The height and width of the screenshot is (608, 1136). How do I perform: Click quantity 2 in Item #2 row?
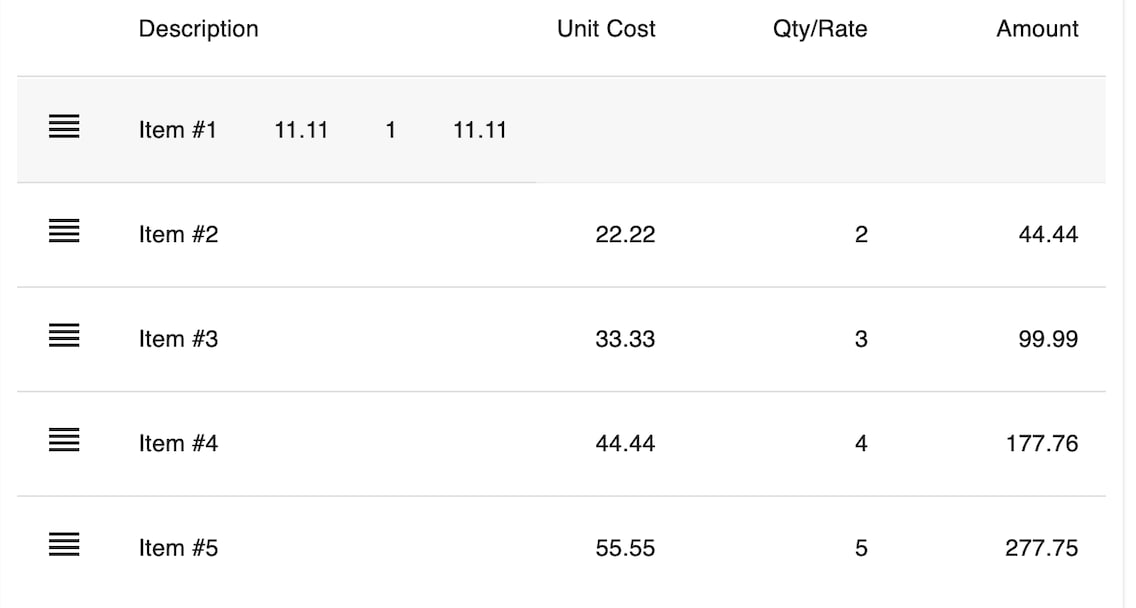(861, 234)
